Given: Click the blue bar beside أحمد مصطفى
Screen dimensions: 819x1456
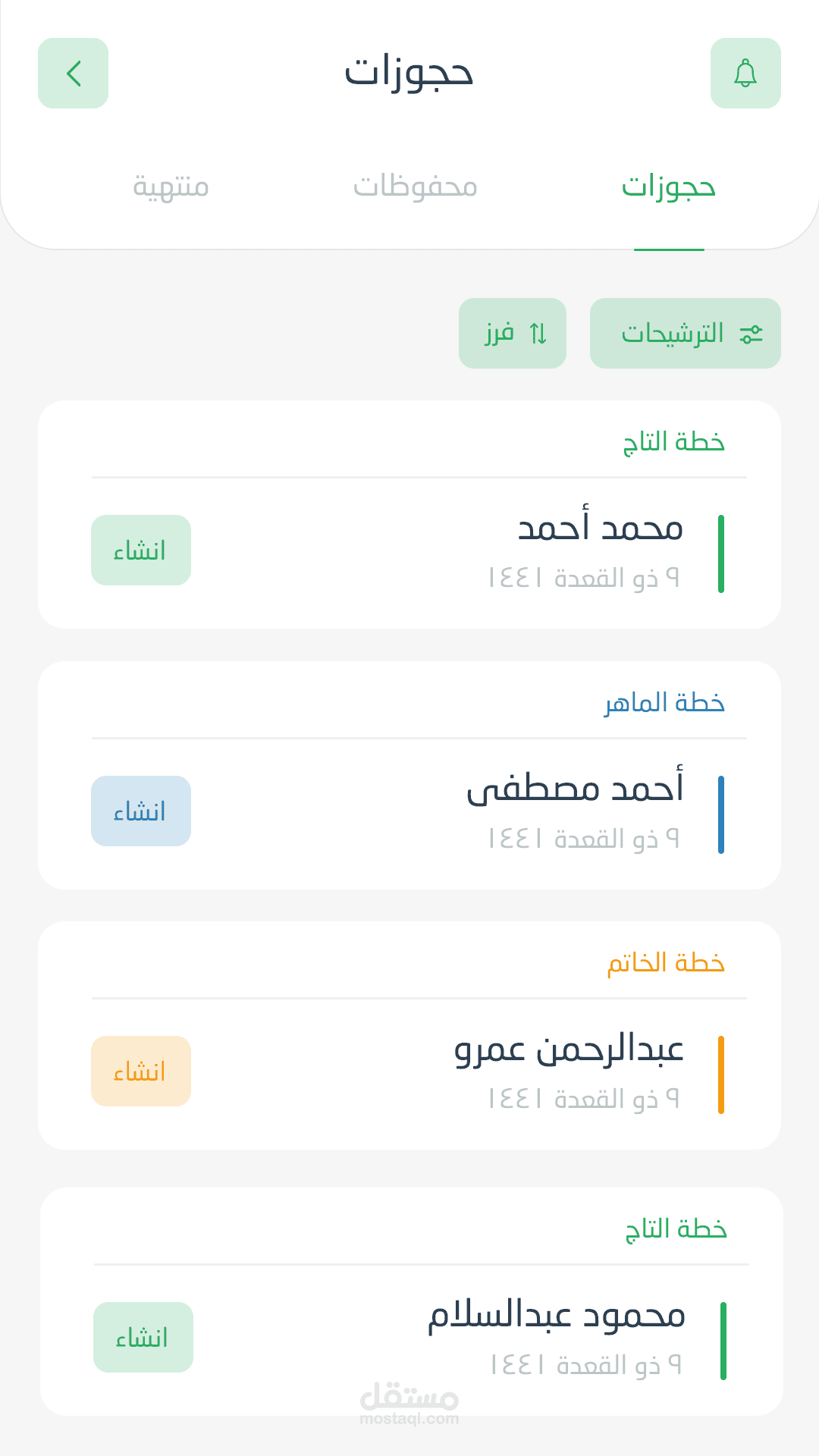Looking at the screenshot, I should [x=720, y=814].
